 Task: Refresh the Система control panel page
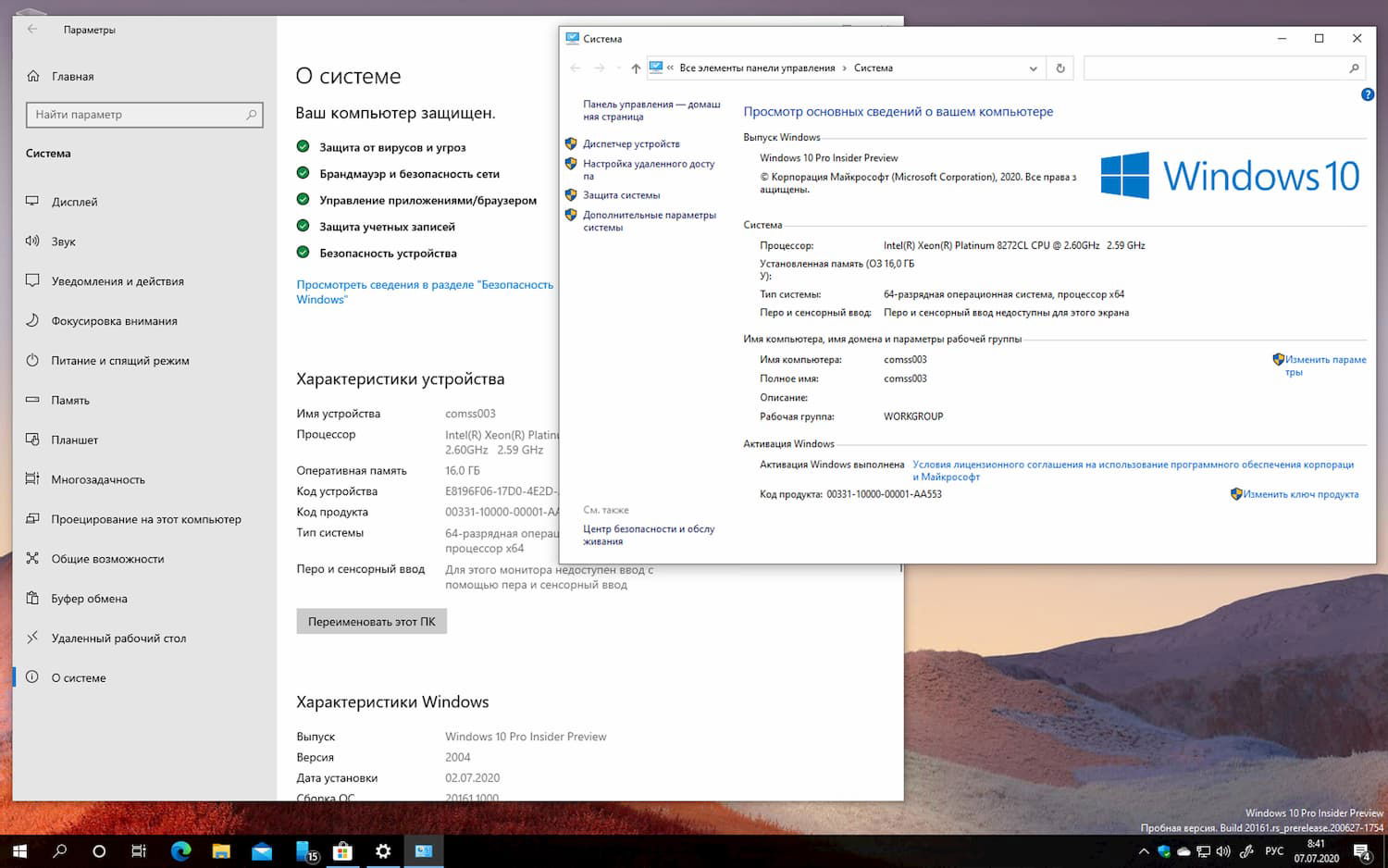[x=1060, y=68]
